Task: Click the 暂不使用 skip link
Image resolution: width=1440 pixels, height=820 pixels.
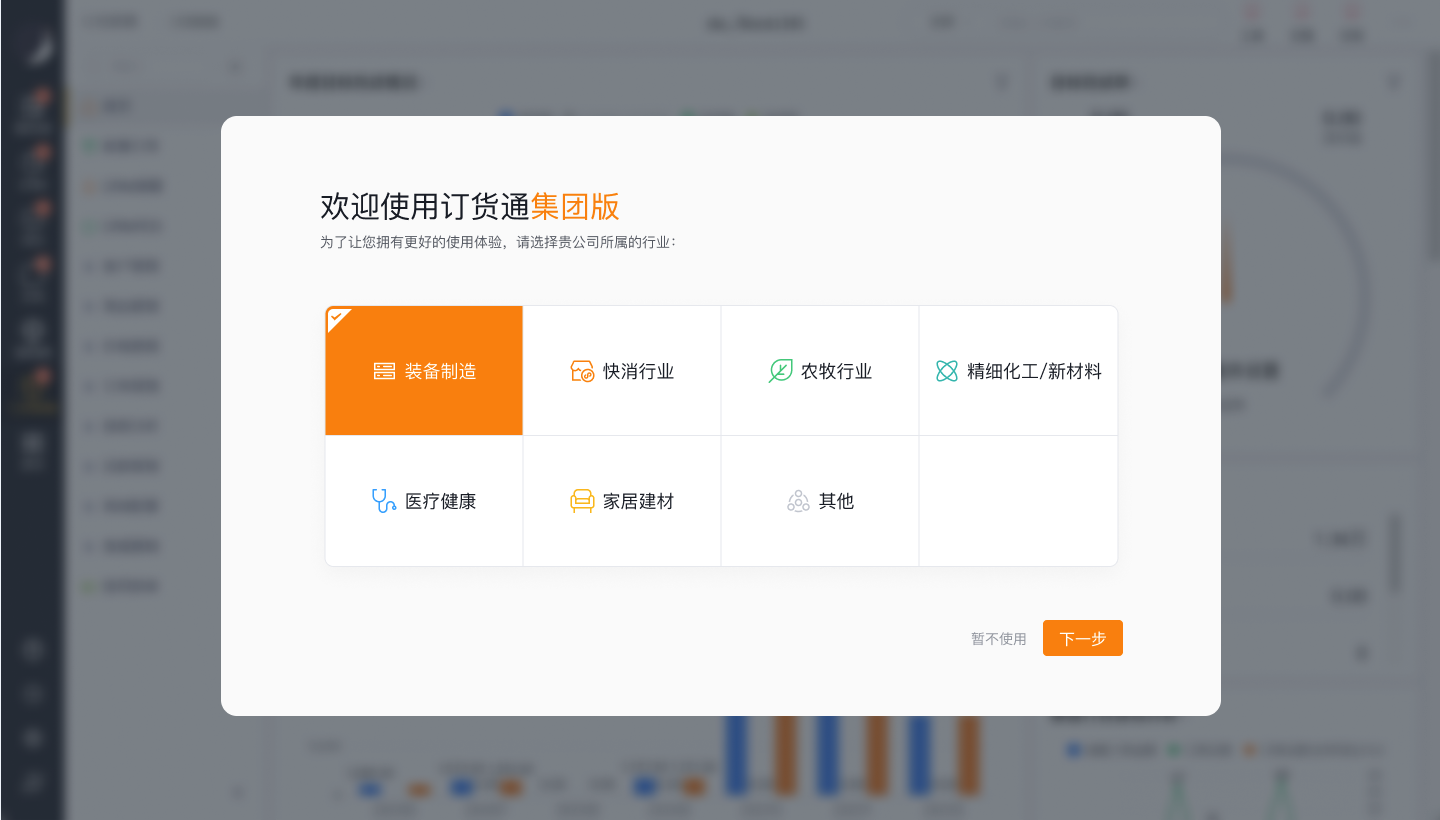Action: pos(998,639)
